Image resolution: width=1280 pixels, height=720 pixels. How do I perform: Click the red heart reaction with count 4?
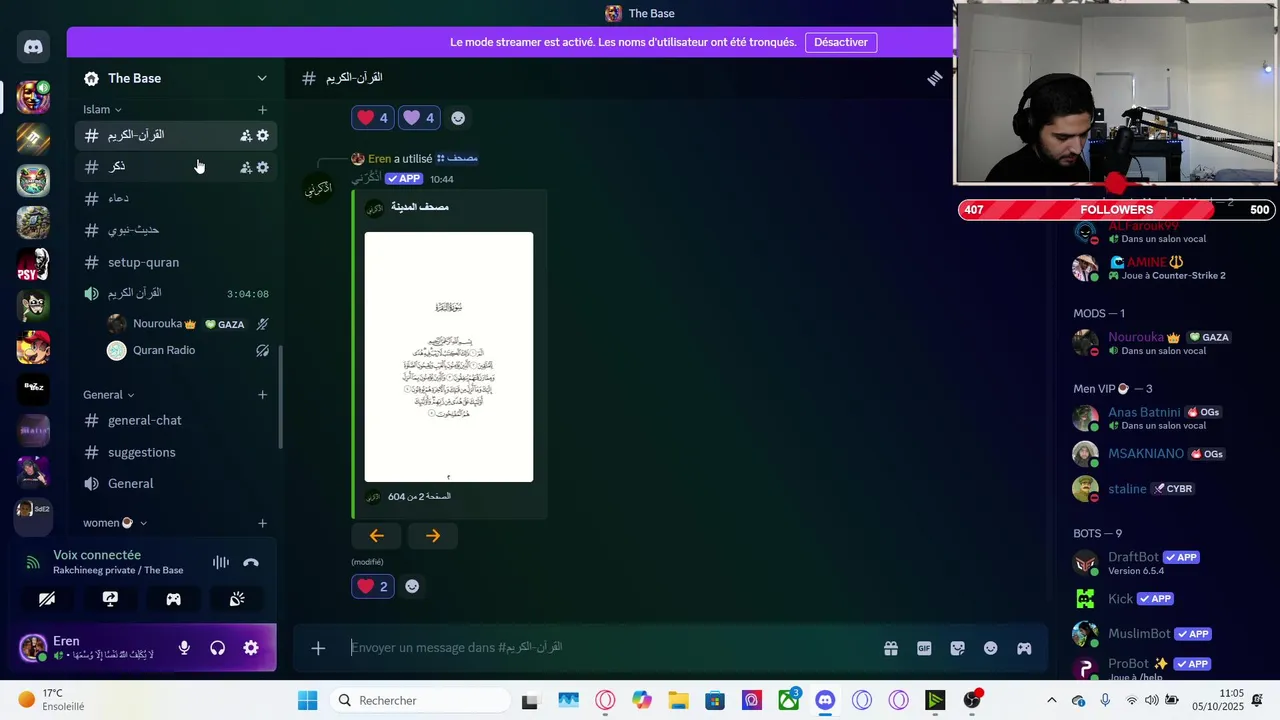372,118
